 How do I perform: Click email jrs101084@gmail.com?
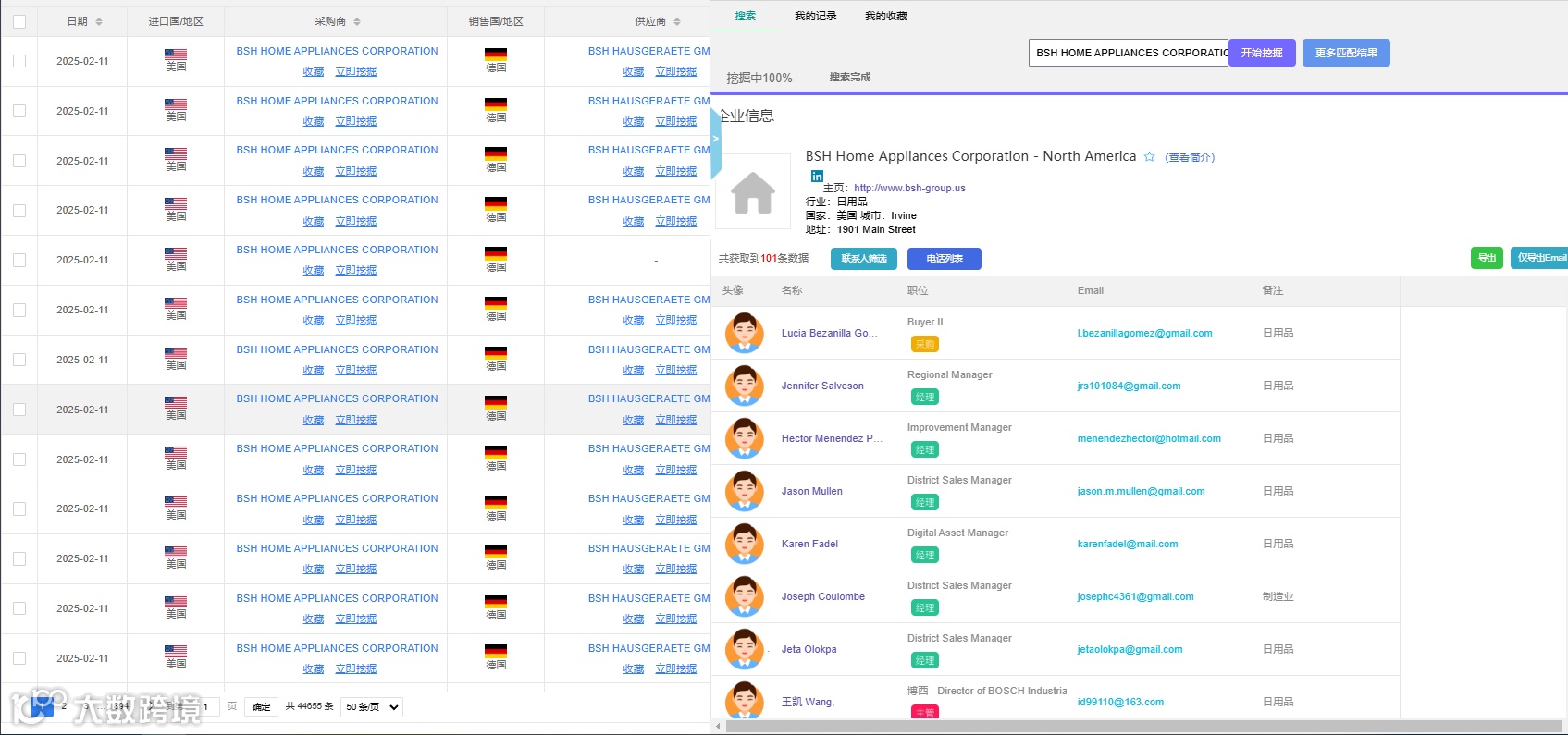1129,386
